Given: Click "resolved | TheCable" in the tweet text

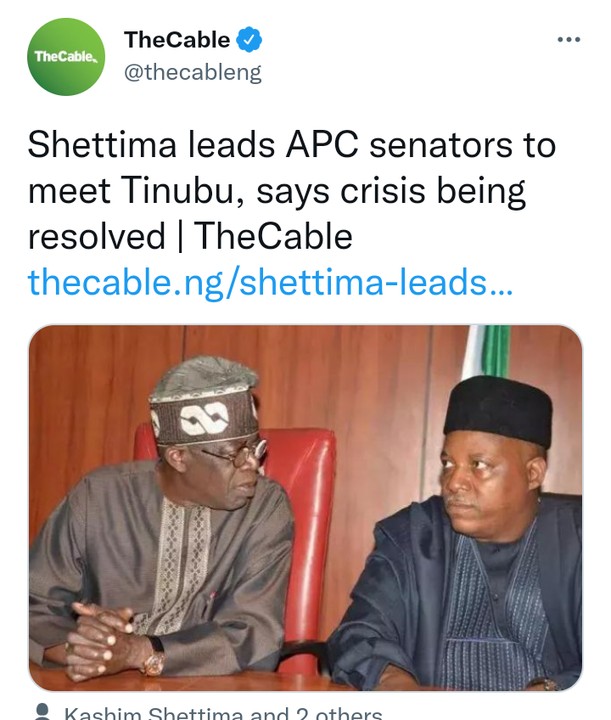Looking at the screenshot, I should [190, 237].
